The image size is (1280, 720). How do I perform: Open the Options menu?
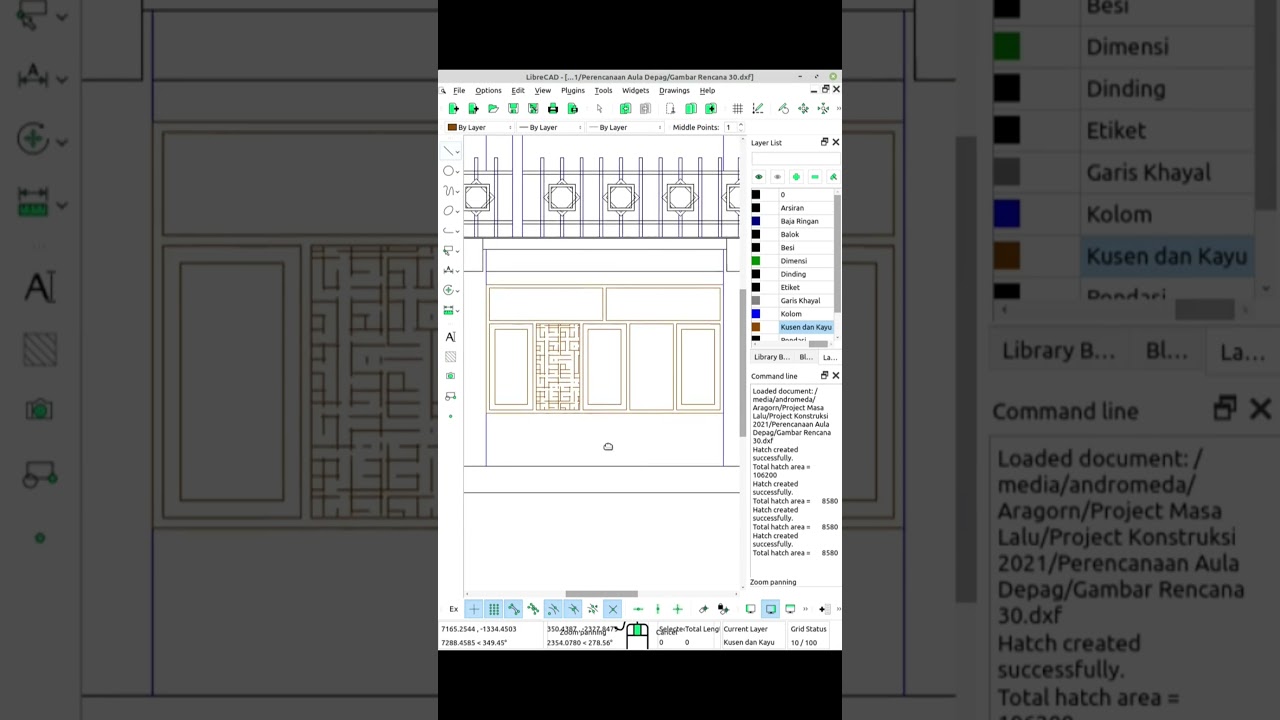point(488,90)
